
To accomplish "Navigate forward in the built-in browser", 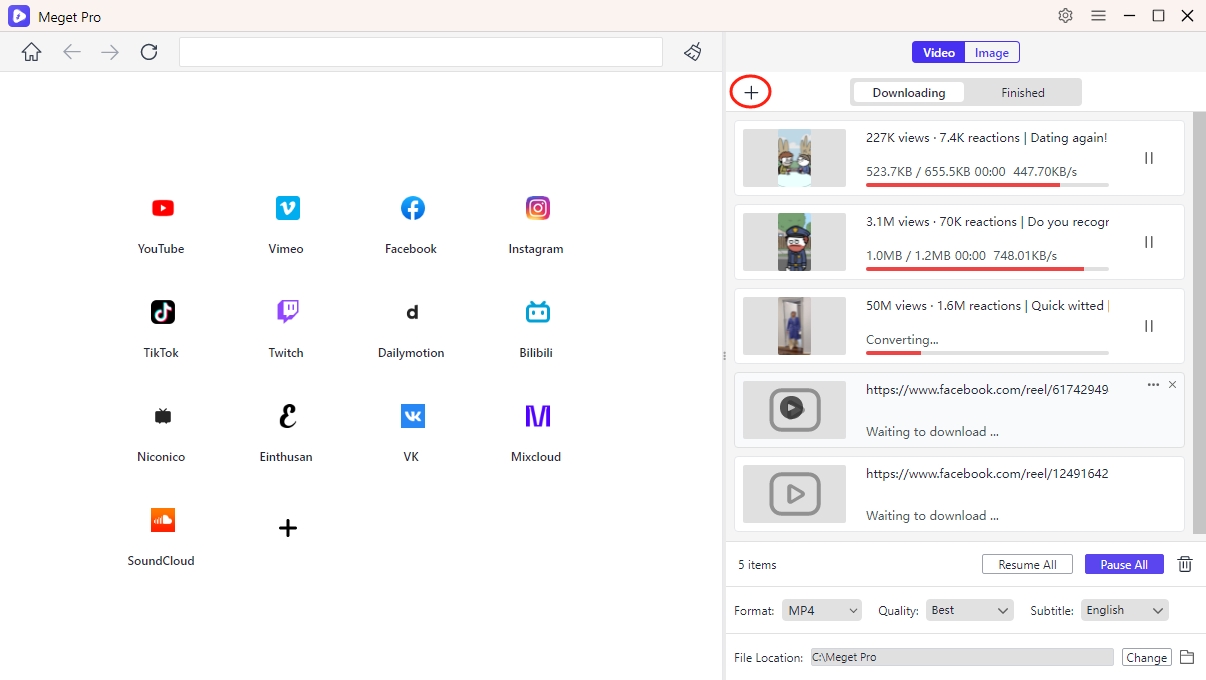I will (110, 52).
